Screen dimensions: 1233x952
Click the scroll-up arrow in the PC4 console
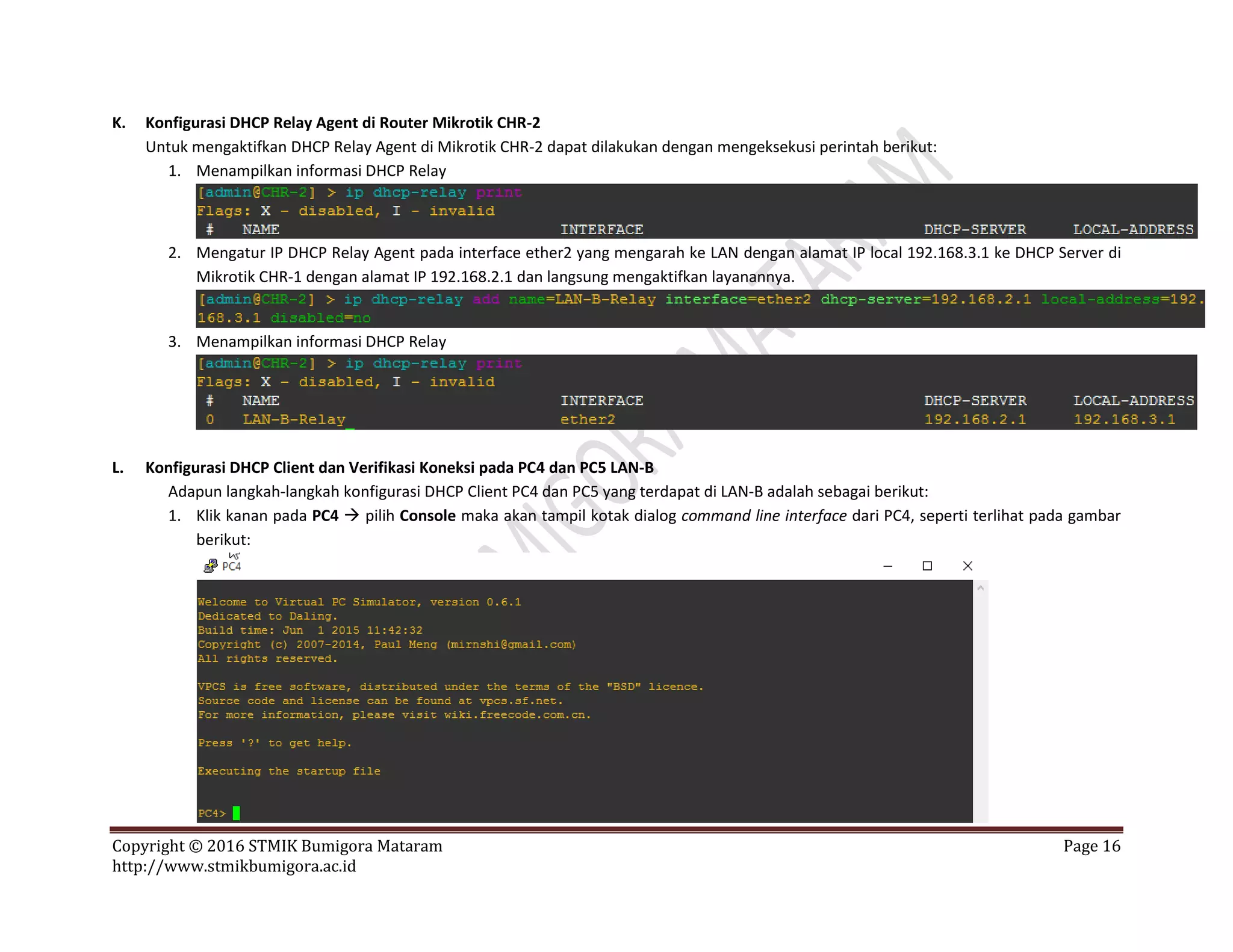click(x=981, y=588)
